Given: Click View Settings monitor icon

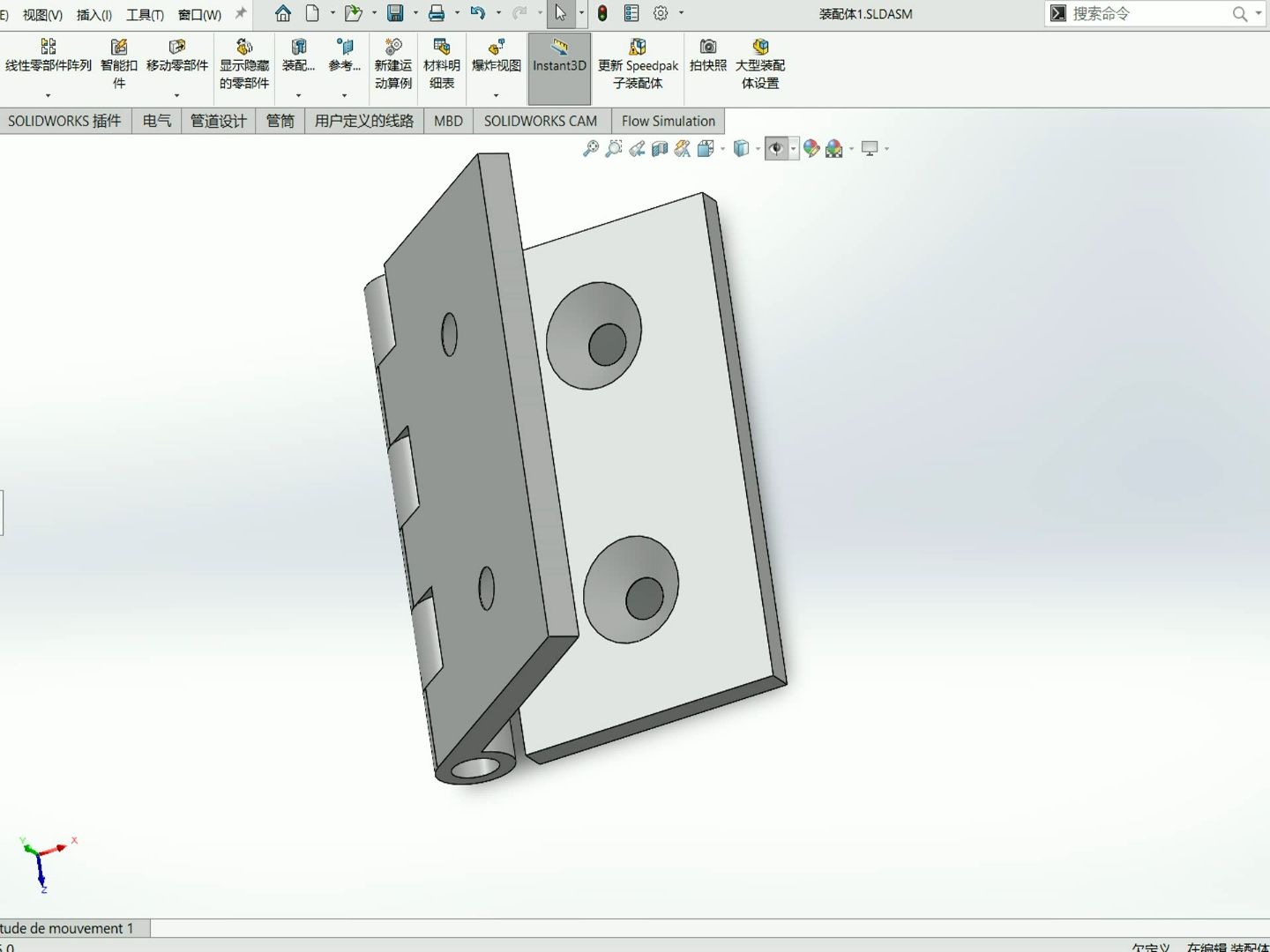Looking at the screenshot, I should (870, 149).
